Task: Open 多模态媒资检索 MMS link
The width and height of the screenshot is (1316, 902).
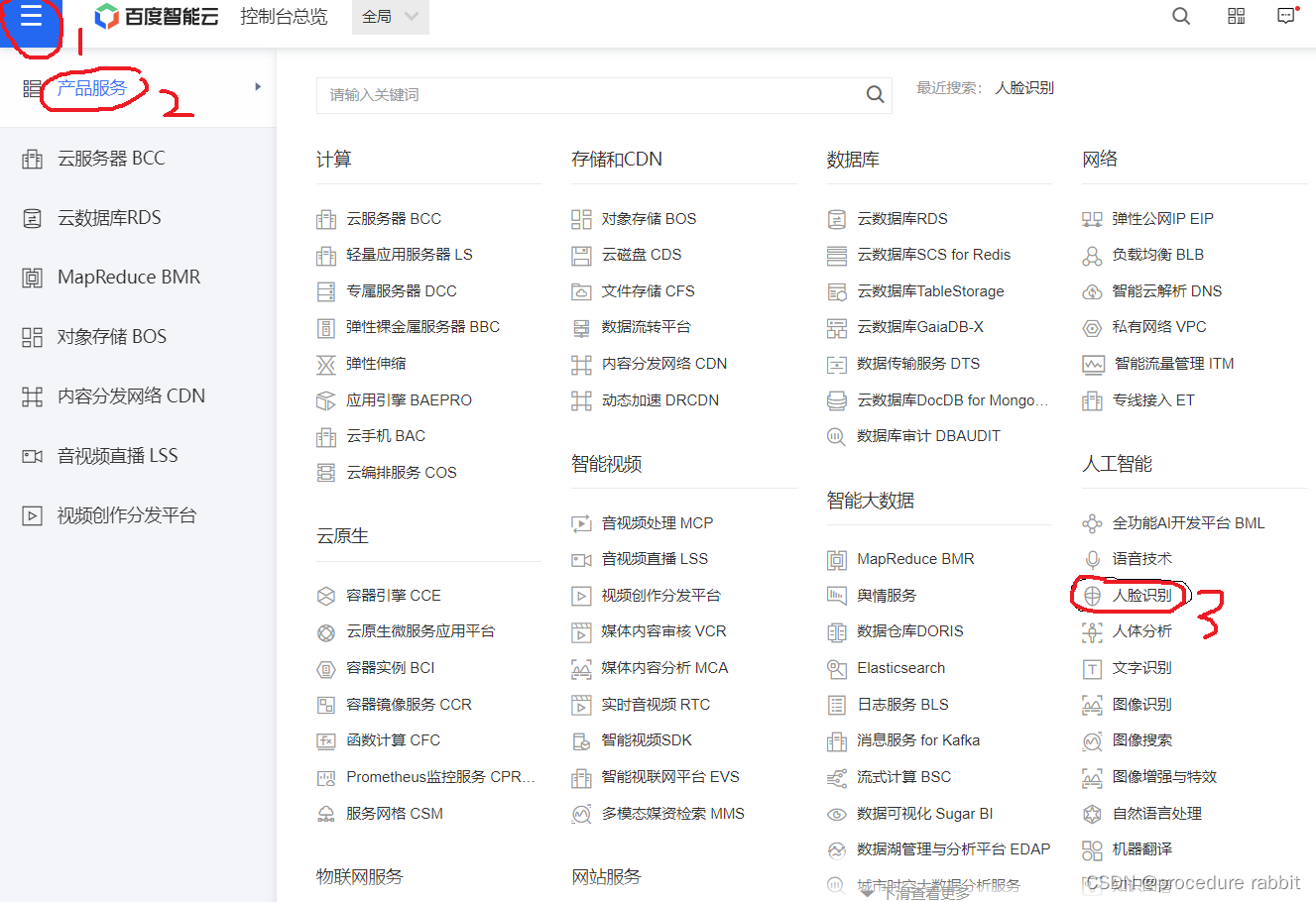Action: pos(672,813)
